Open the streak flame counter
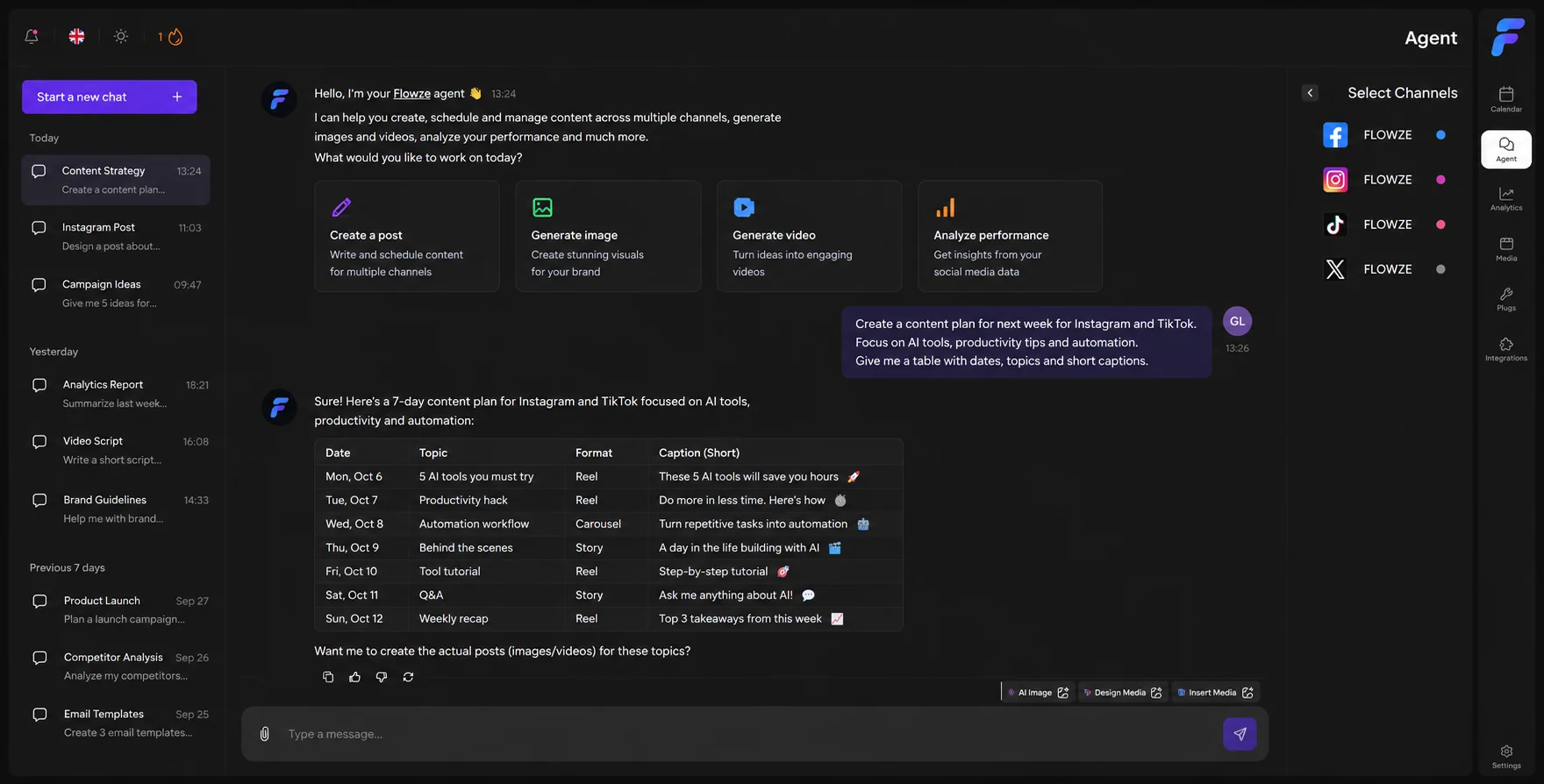Screen dimensions: 1544x784 pyautogui.click(x=170, y=37)
